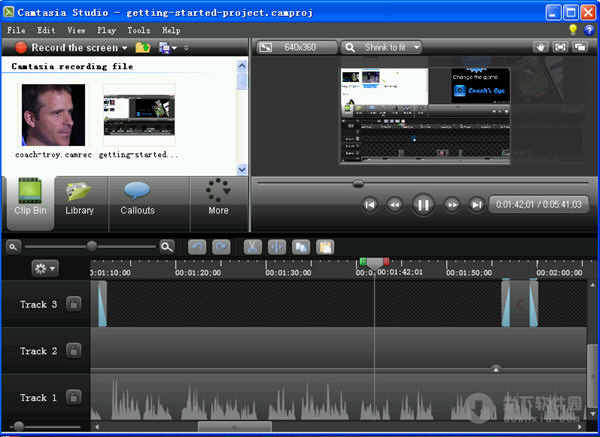Click the green selection start marker
600x437 pixels.
pos(363,262)
